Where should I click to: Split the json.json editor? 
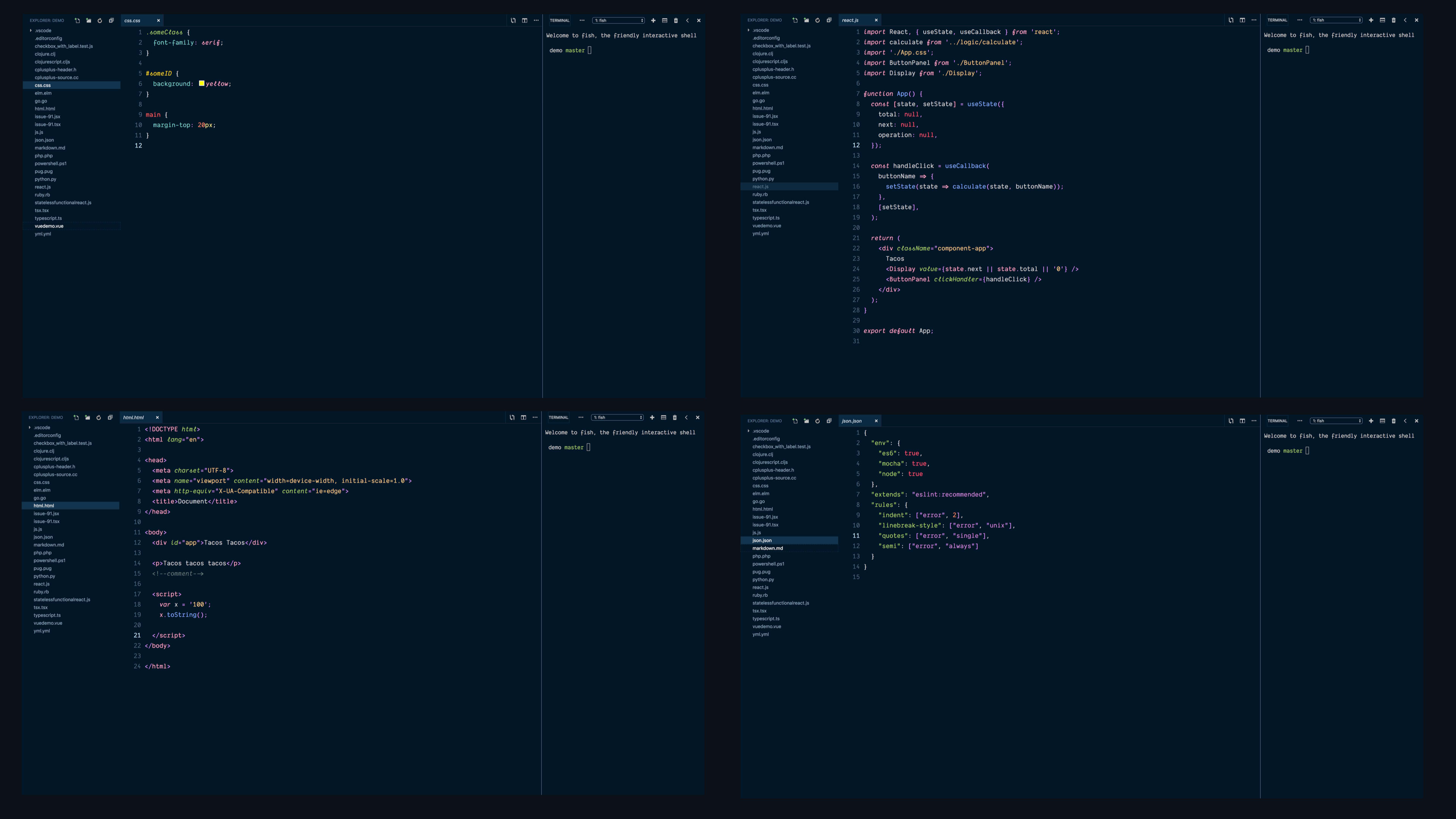(x=1243, y=421)
